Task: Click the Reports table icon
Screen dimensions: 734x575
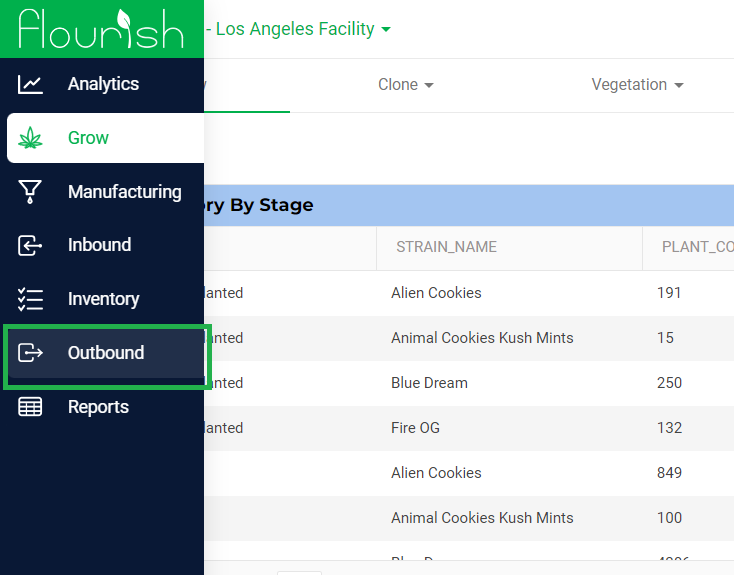Action: (30, 407)
